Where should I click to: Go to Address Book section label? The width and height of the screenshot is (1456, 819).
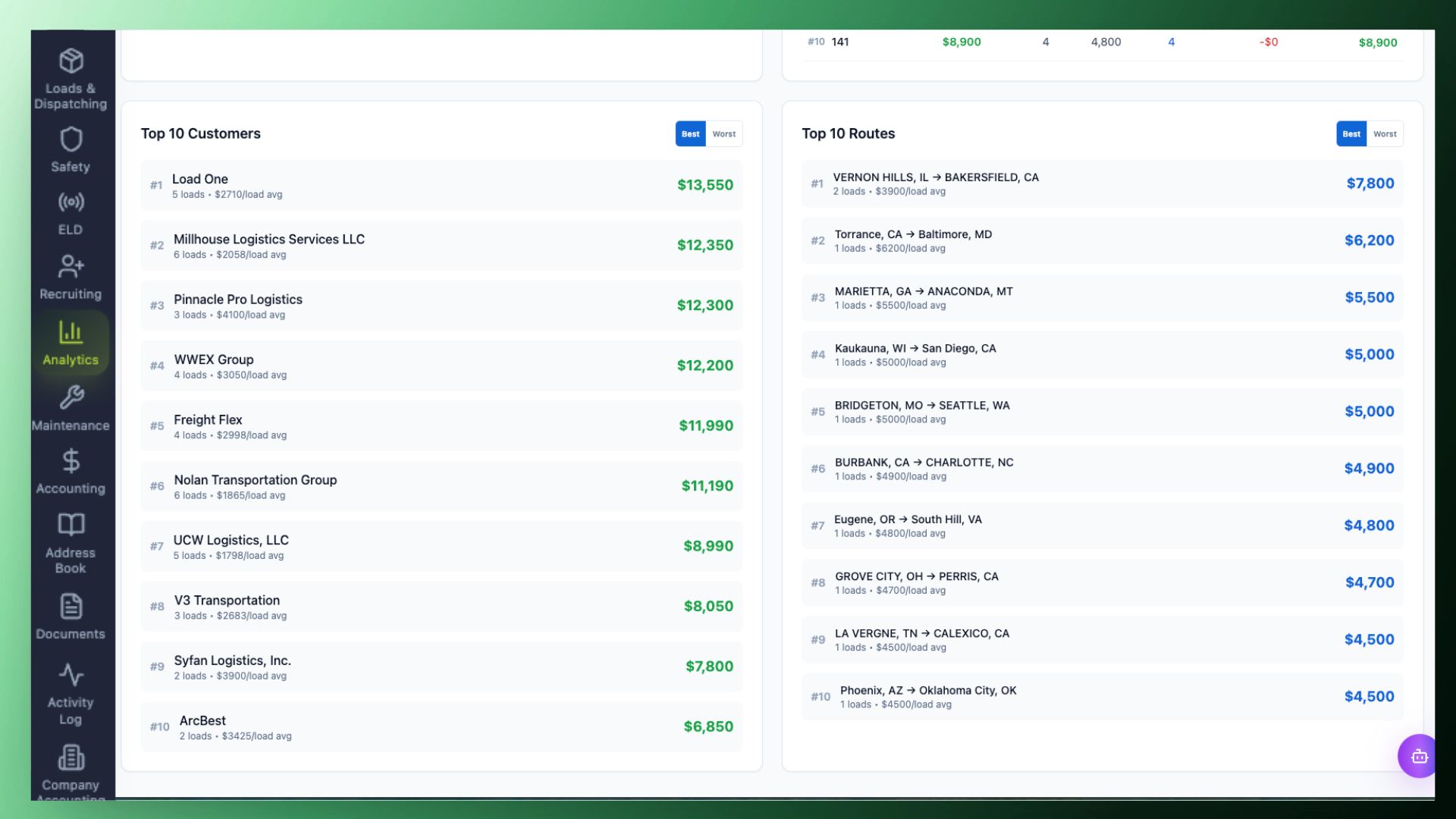point(71,560)
